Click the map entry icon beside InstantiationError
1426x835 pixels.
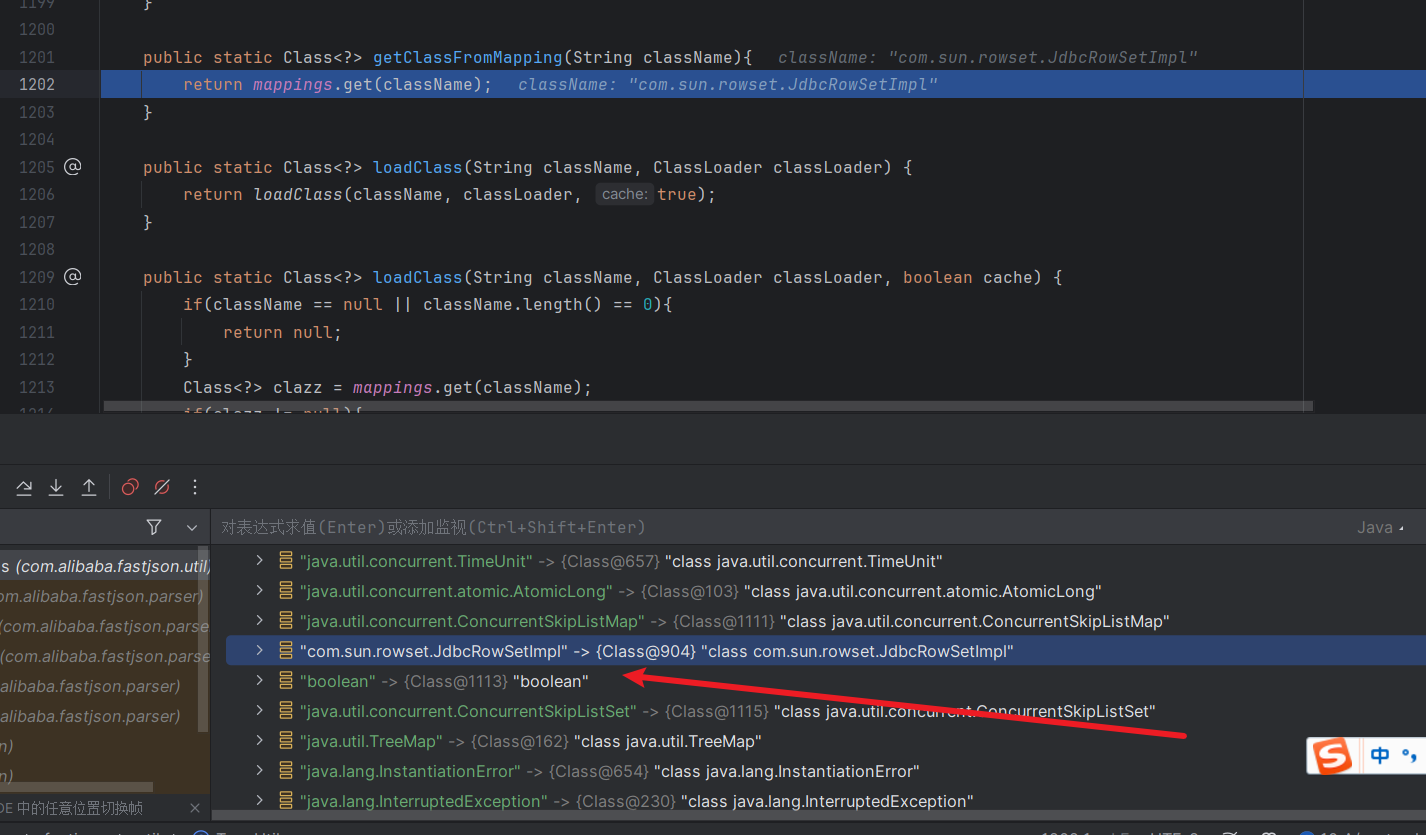[286, 771]
